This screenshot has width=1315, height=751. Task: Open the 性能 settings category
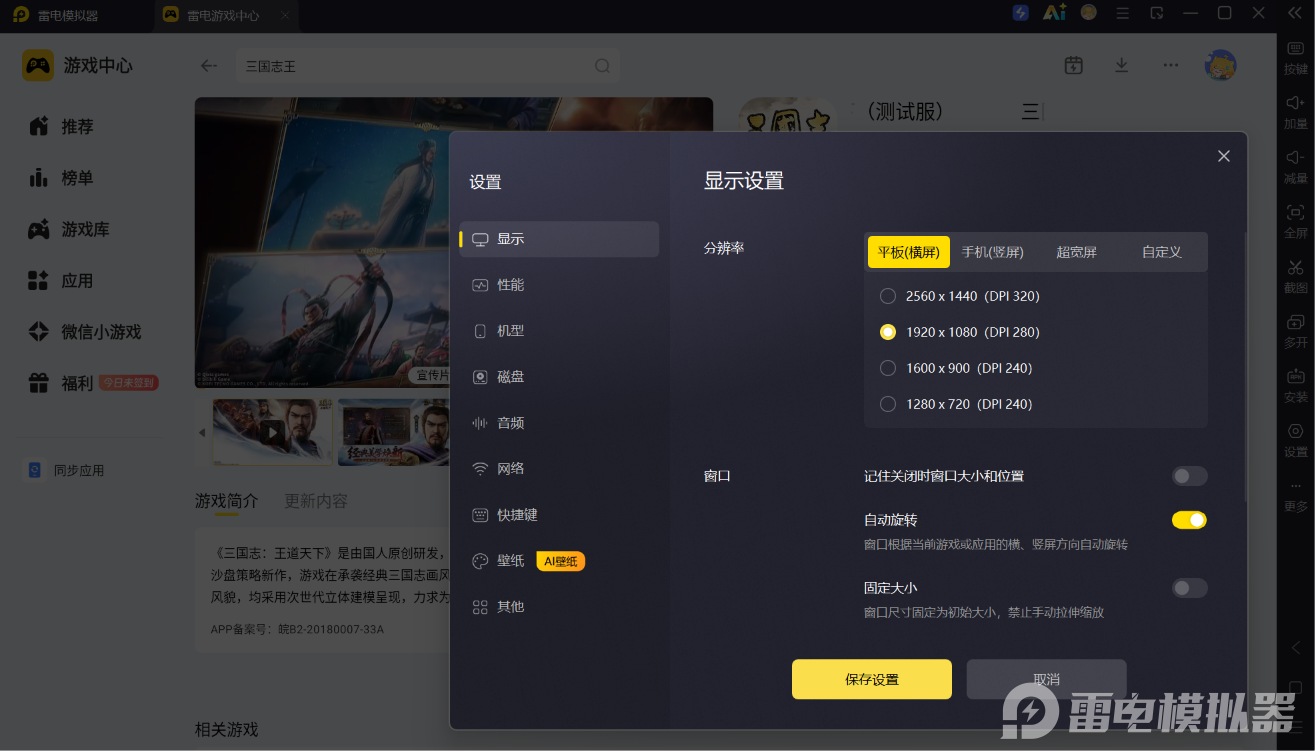(x=559, y=285)
